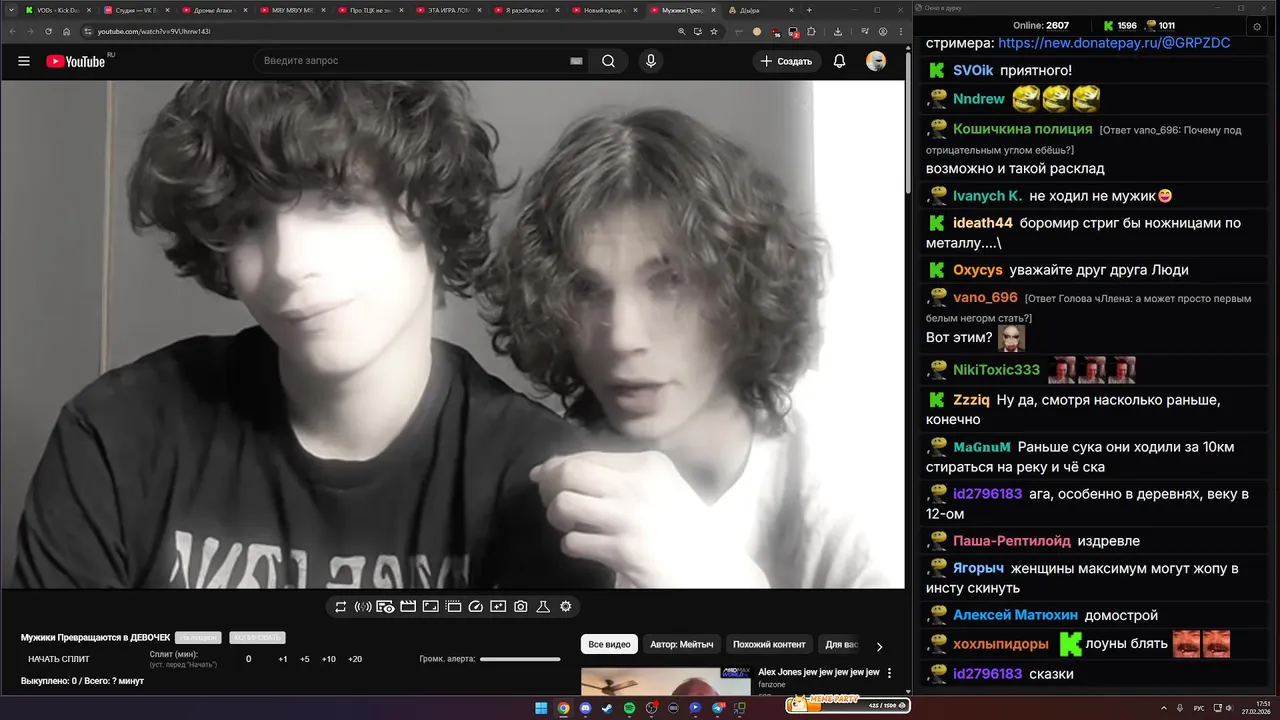1280x720 pixels.
Task: Select the Автор: Мейтыч chip
Action: tap(682, 645)
